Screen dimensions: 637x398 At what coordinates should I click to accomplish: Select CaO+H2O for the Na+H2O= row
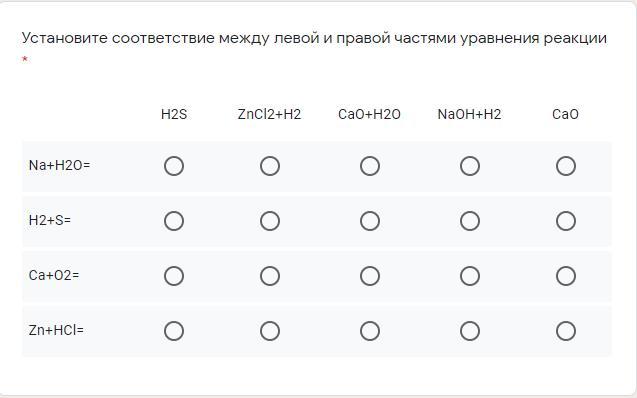[370, 166]
